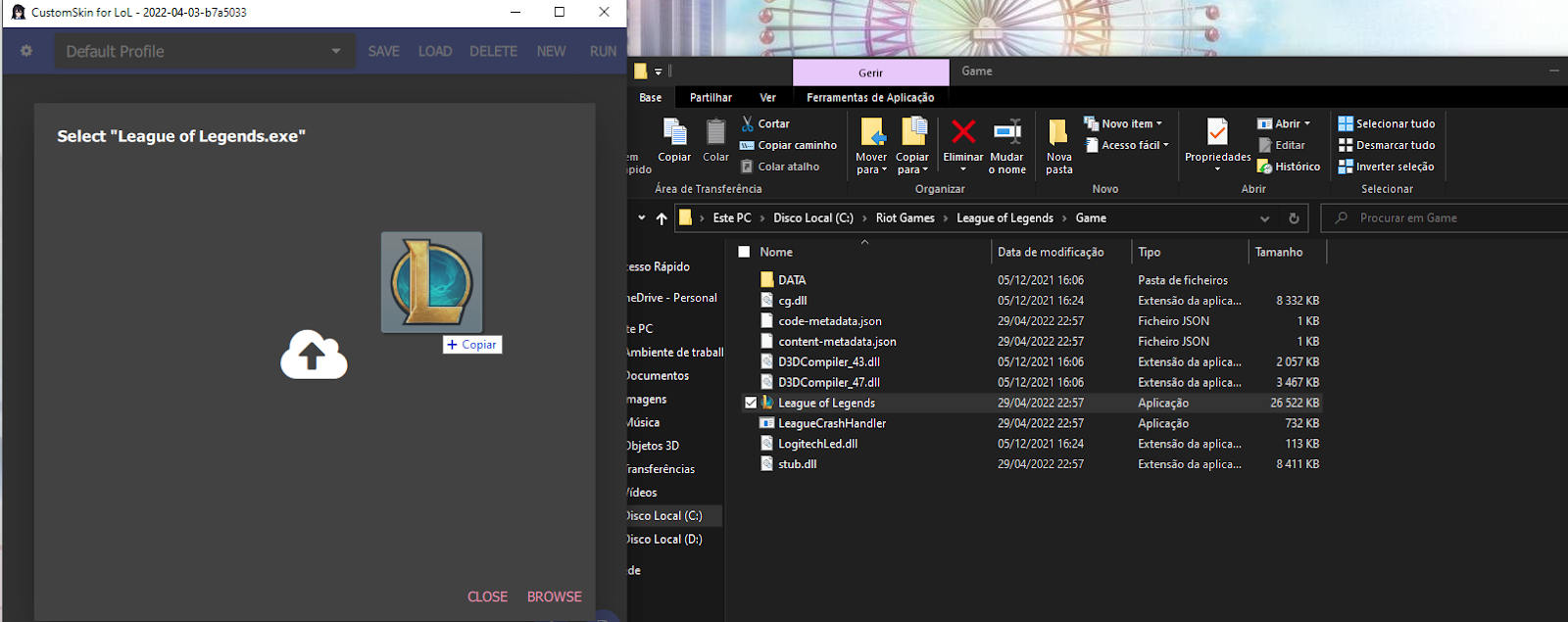Viewport: 1568px width, 622px height.
Task: Click the cloud upload icon
Action: pos(314,355)
